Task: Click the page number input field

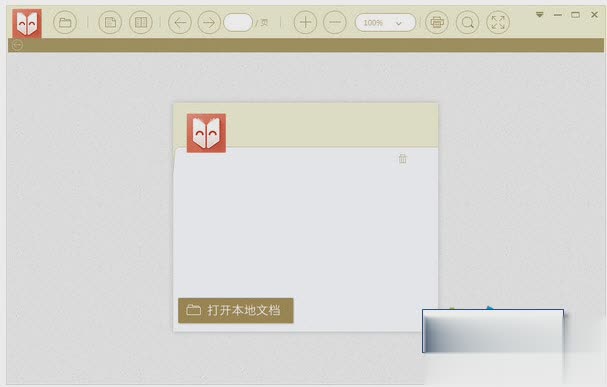Action: pos(238,22)
